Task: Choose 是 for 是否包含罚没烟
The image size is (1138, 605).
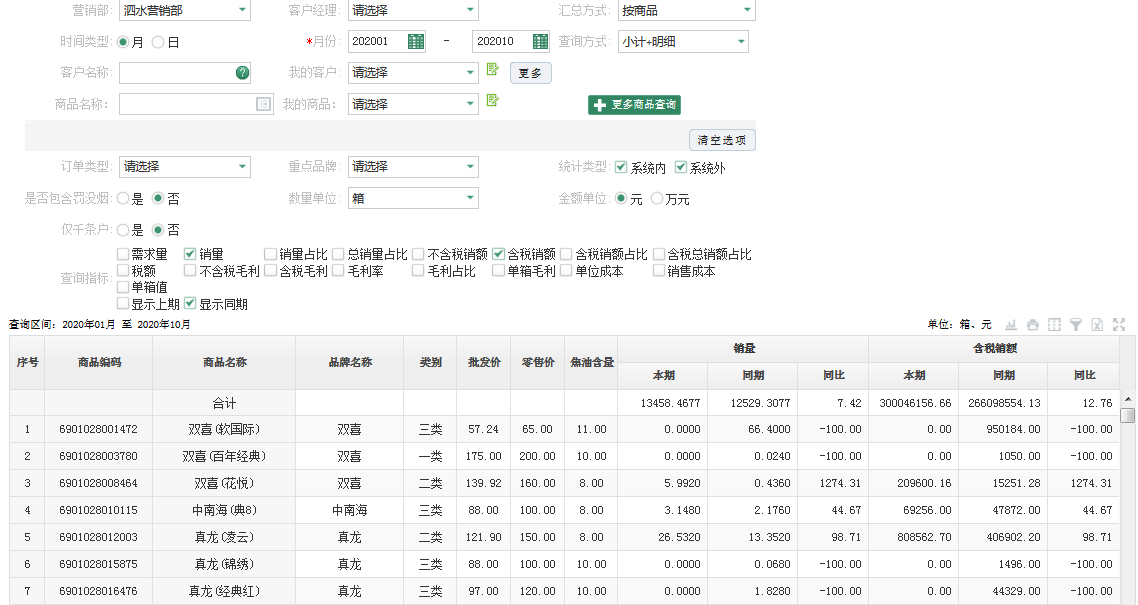Action: point(123,198)
